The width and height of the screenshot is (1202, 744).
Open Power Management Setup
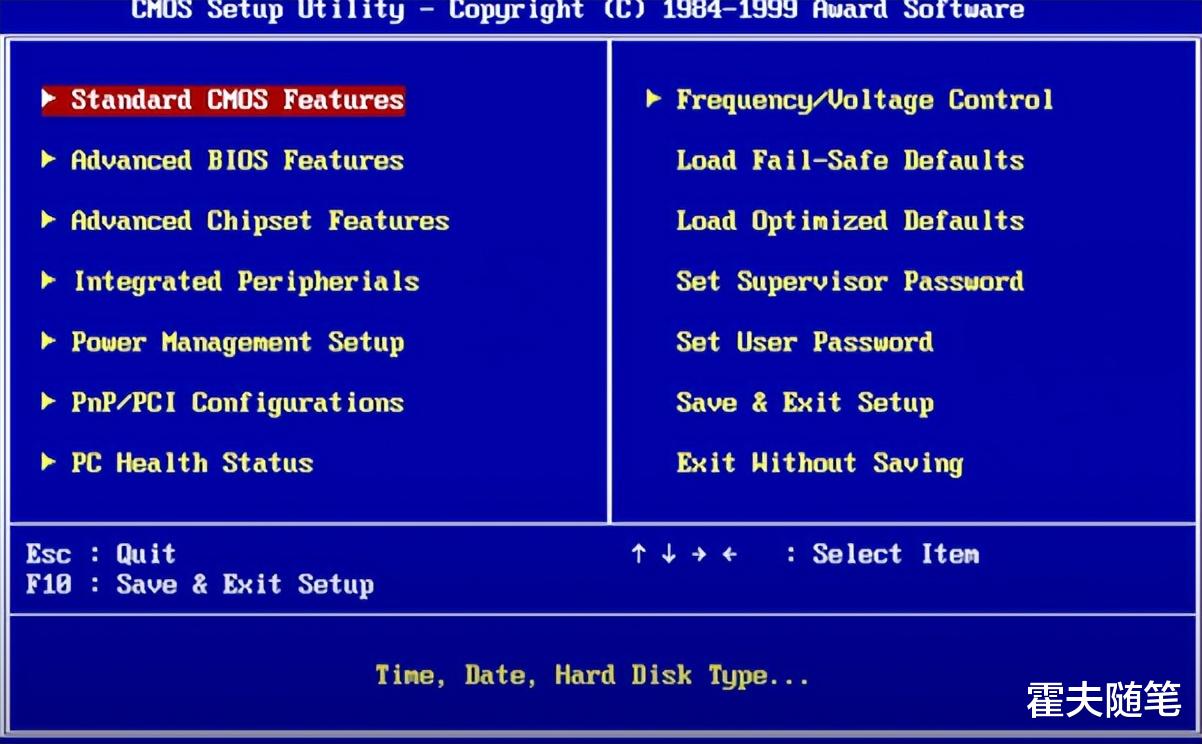238,343
